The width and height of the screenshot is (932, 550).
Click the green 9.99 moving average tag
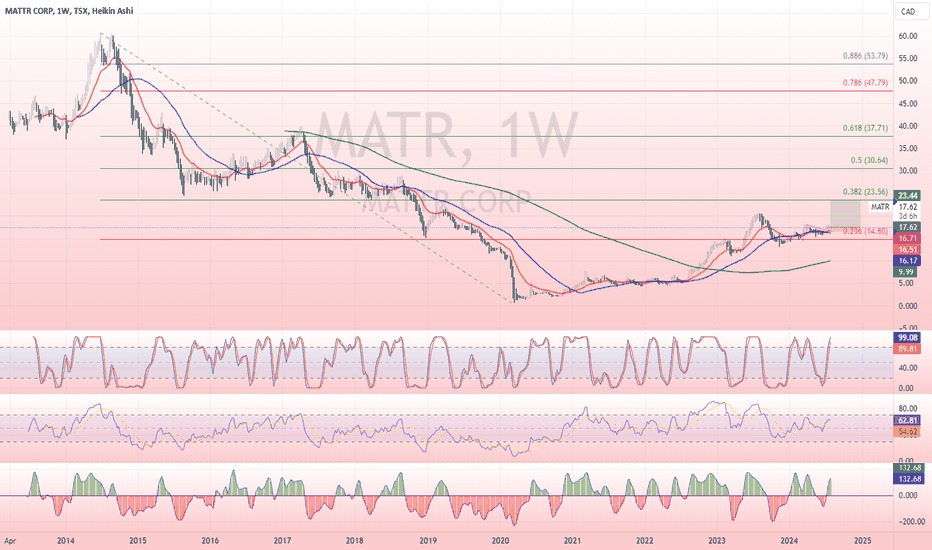(x=906, y=272)
